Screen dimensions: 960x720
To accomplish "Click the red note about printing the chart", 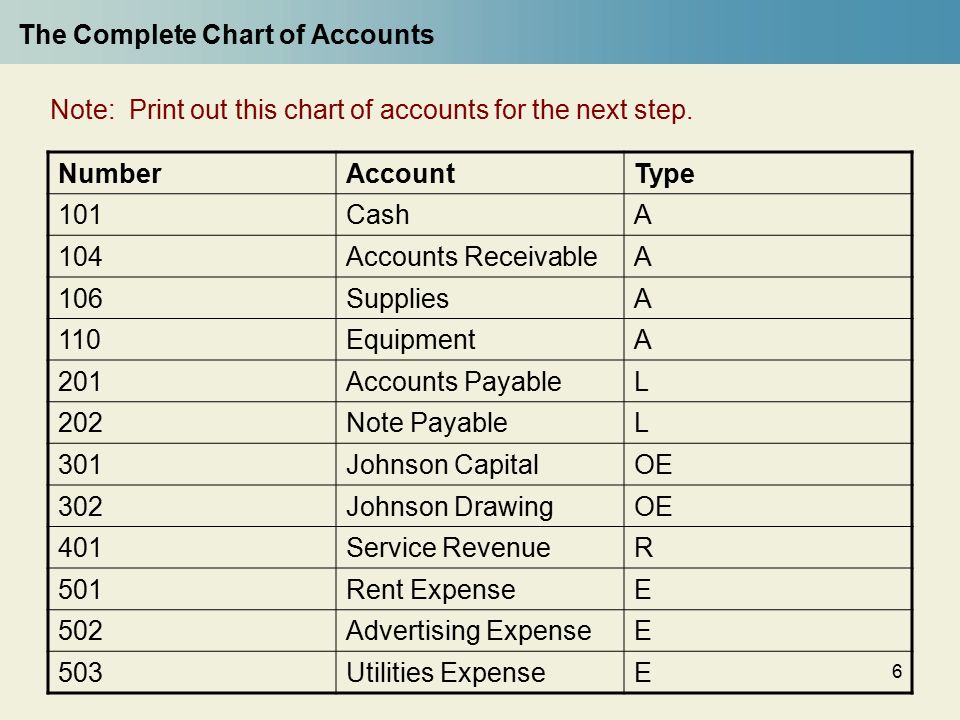I will (x=371, y=110).
